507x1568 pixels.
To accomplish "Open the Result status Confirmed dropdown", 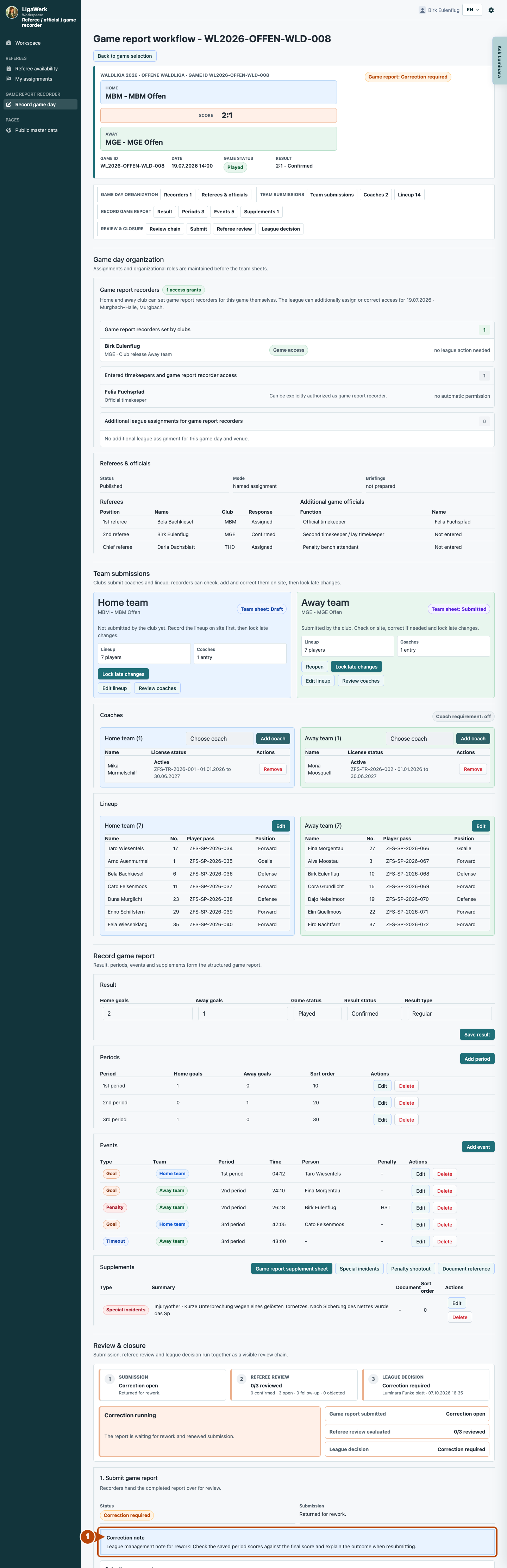I will [374, 1014].
